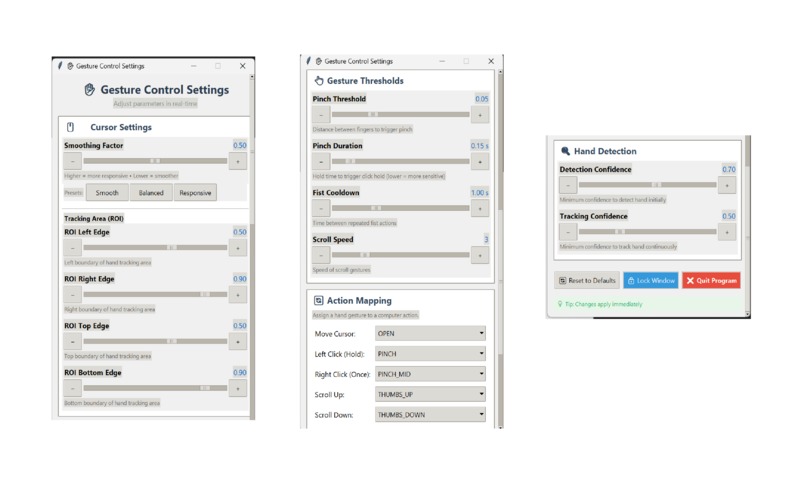Click the Smoothing Factor value 0.50
The height and width of the screenshot is (491, 806).
pyautogui.click(x=240, y=146)
